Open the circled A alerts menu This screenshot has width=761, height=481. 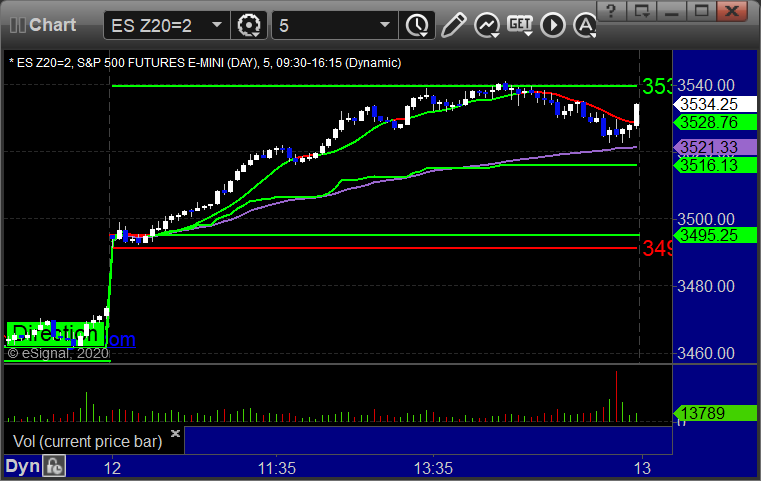[x=585, y=25]
